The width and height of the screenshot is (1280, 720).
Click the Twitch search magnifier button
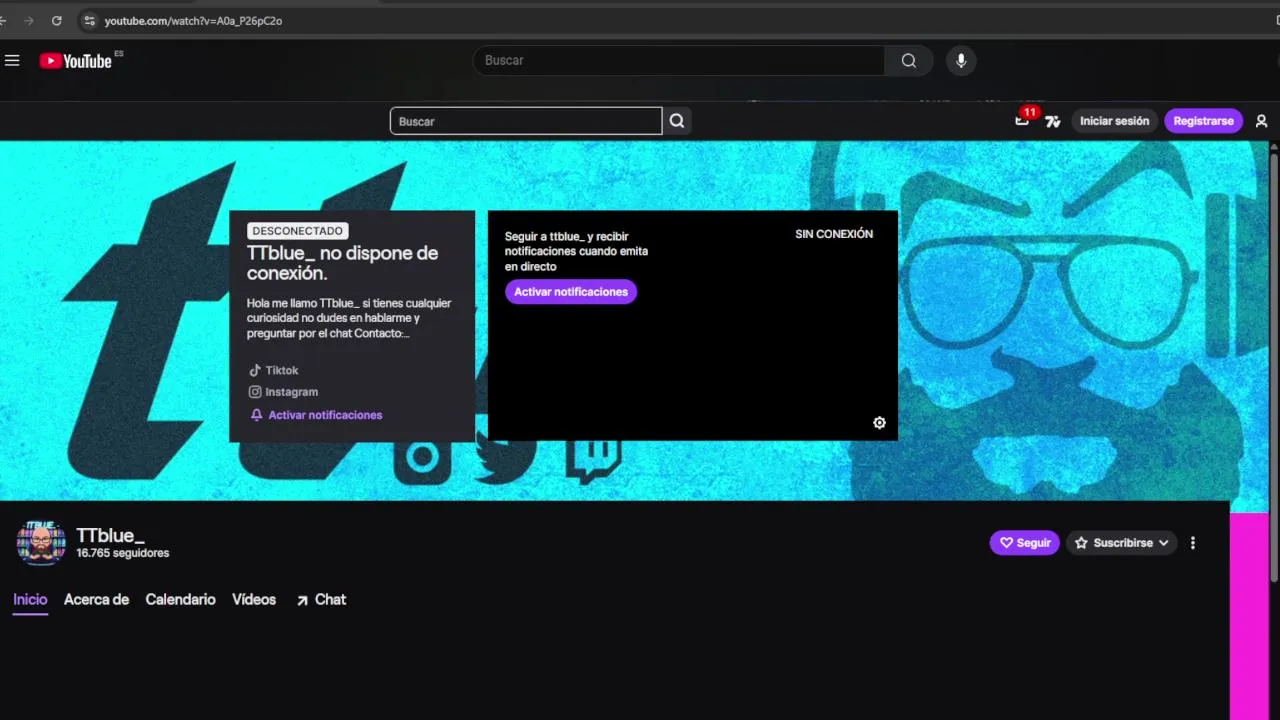point(677,121)
